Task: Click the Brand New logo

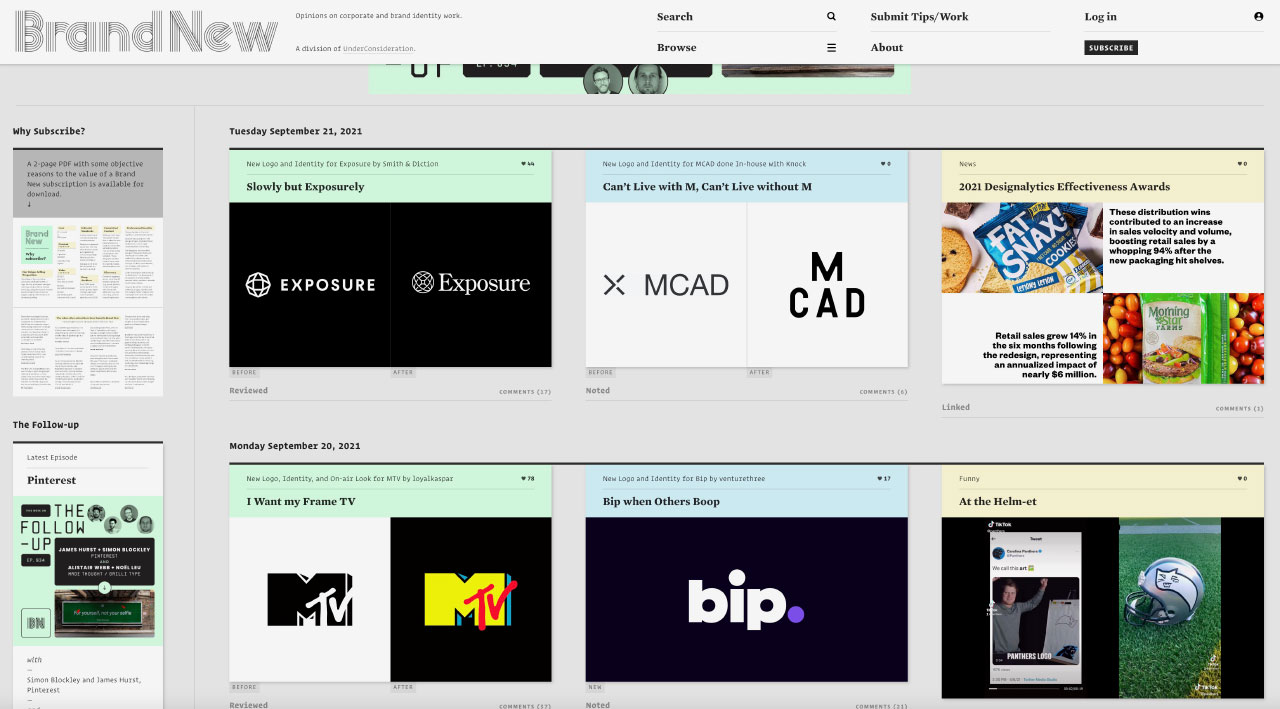Action: click(x=146, y=31)
